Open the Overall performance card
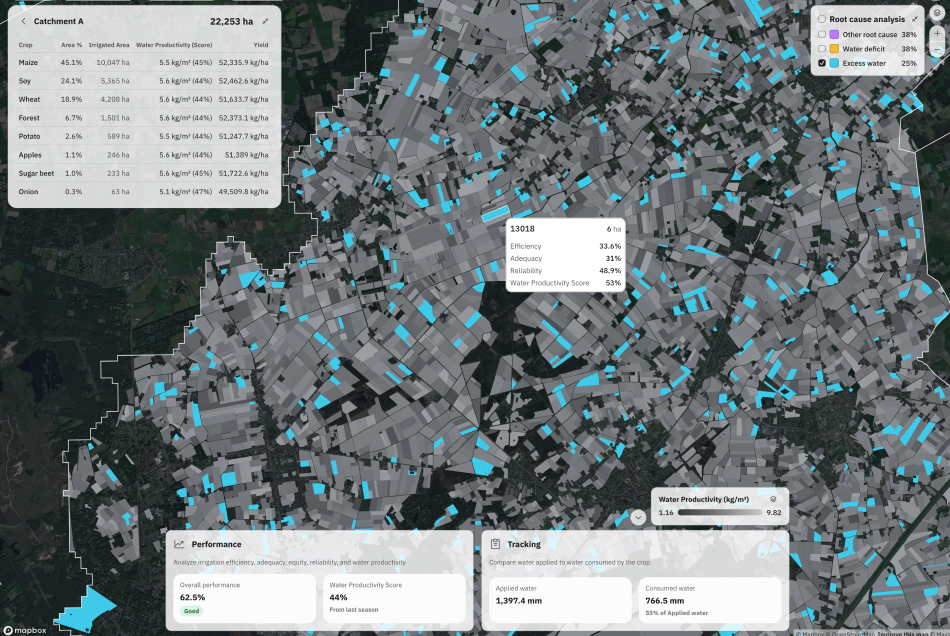 coord(244,598)
